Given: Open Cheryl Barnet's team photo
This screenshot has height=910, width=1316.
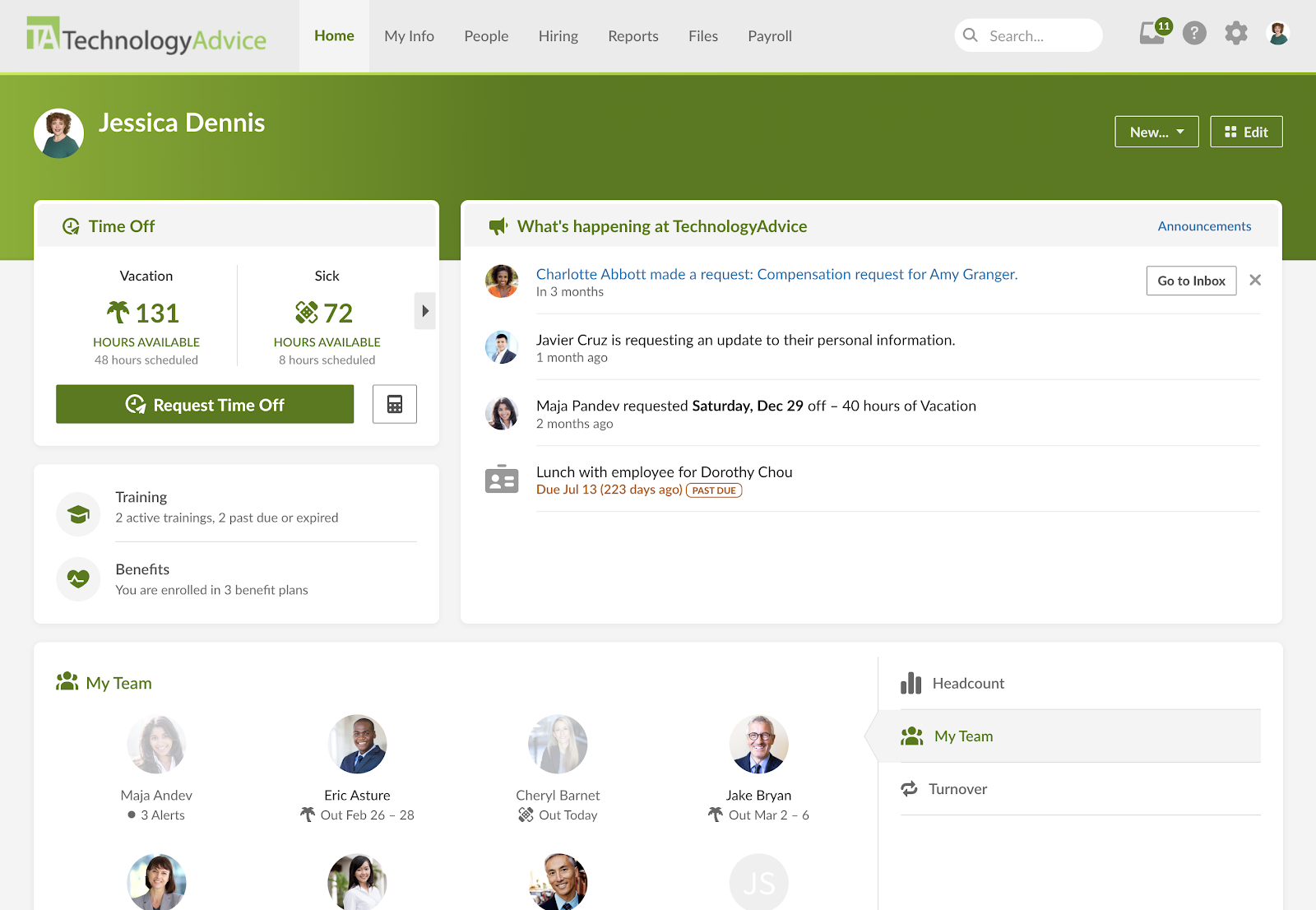Looking at the screenshot, I should 558,744.
